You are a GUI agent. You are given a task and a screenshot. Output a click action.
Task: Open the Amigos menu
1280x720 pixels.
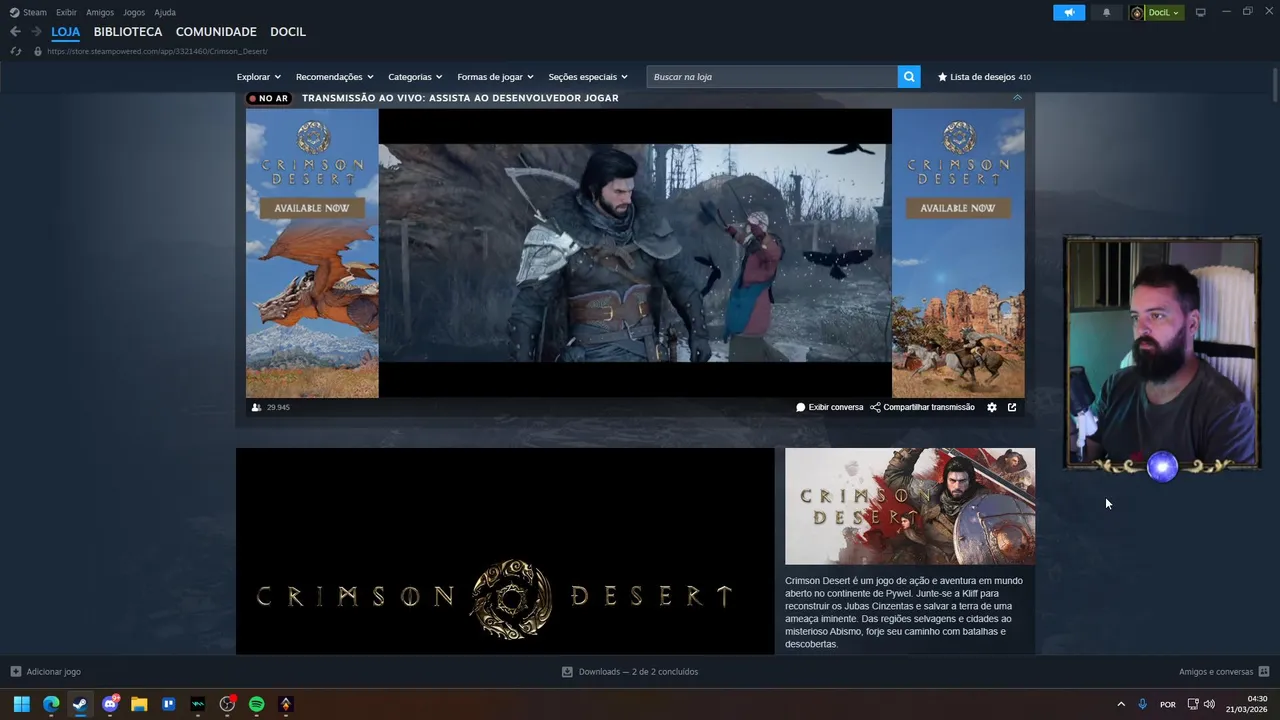pos(100,12)
